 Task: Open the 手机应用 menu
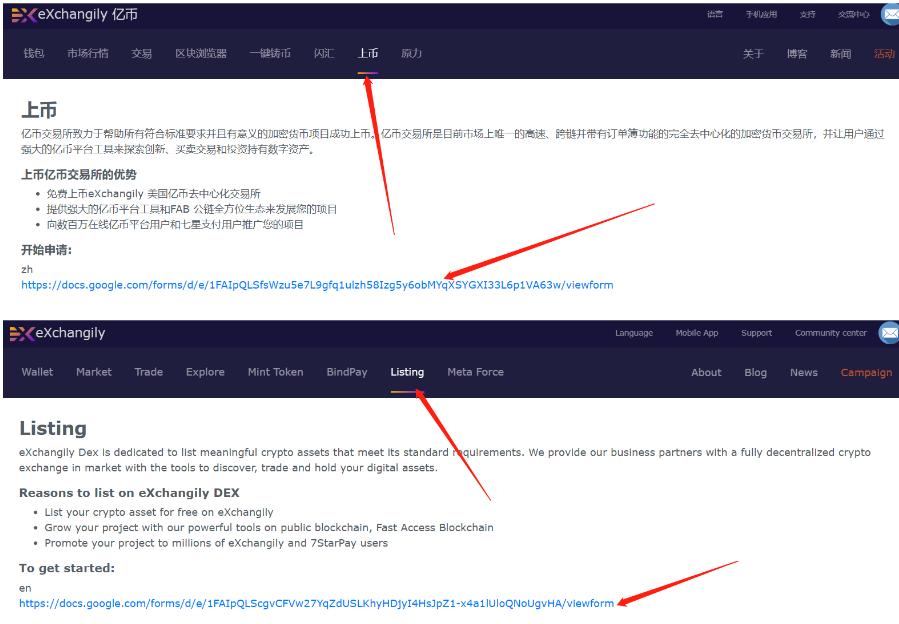[x=761, y=14]
